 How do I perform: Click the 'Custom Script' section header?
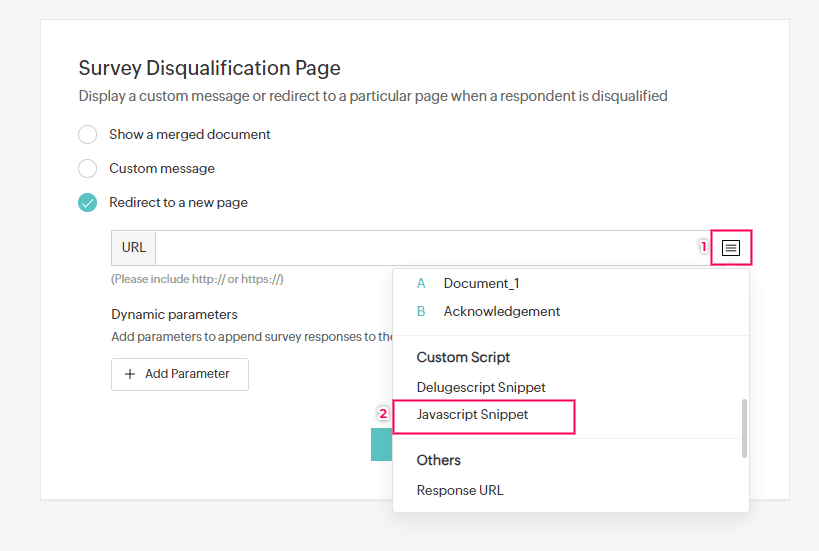pyautogui.click(x=463, y=357)
